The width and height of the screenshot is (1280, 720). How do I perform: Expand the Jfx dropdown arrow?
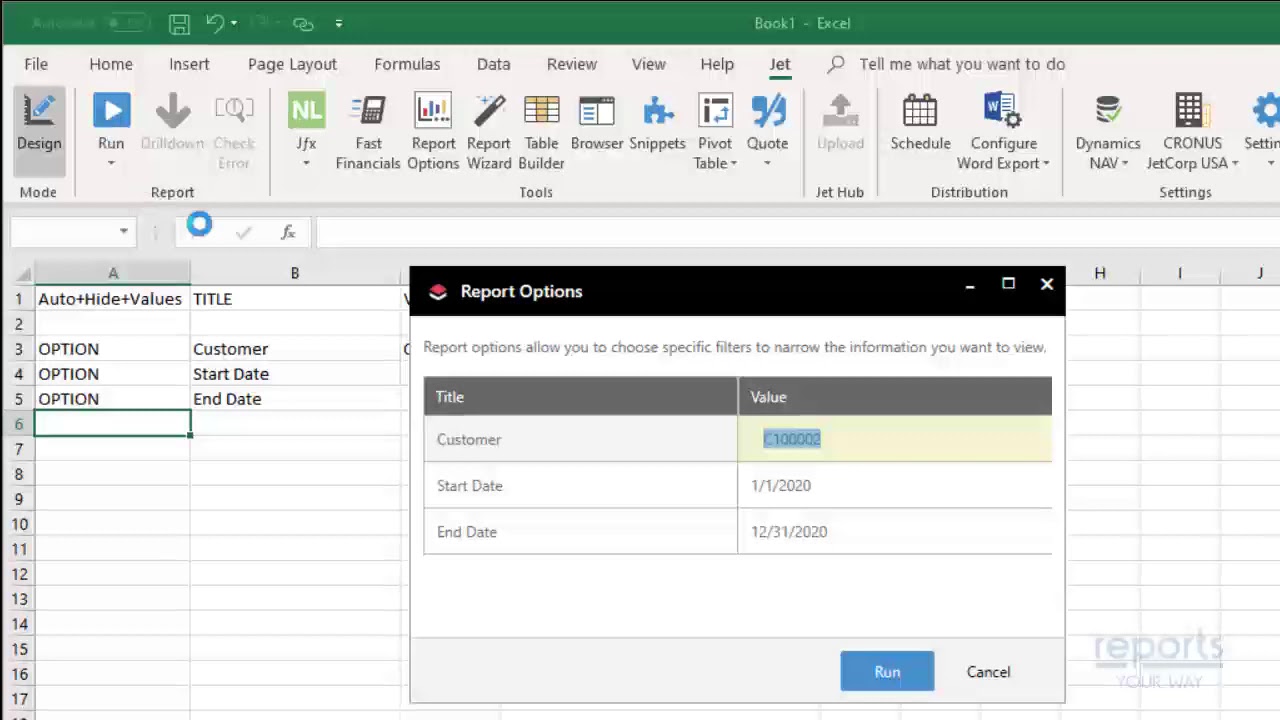click(306, 163)
